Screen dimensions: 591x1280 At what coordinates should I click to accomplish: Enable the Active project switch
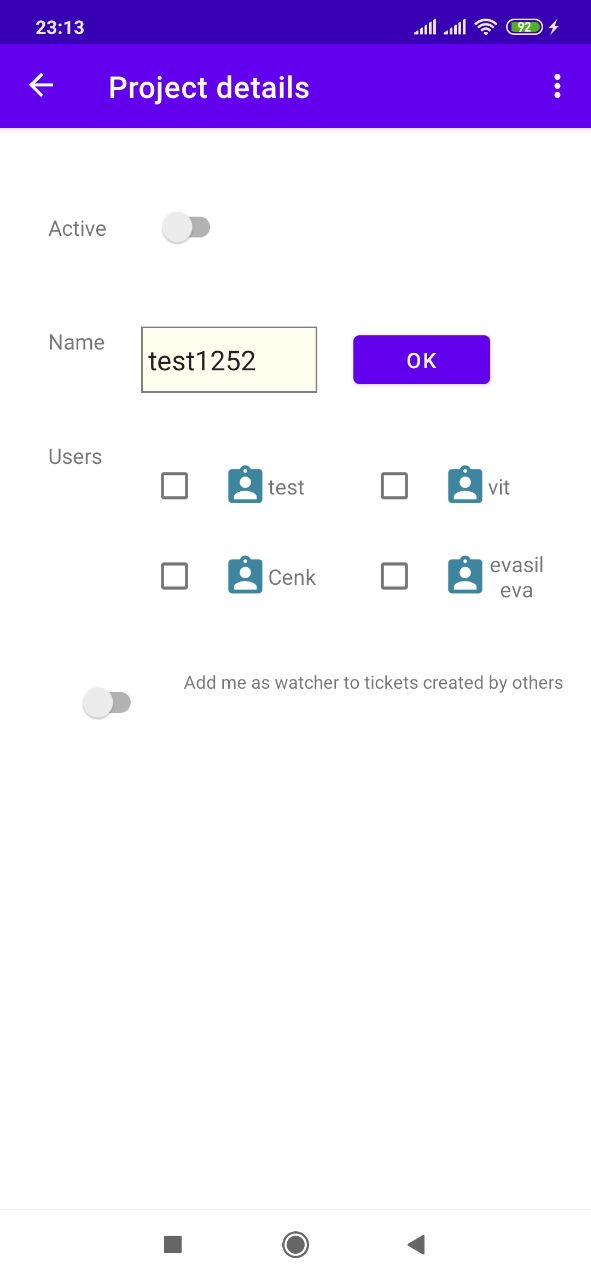click(186, 228)
